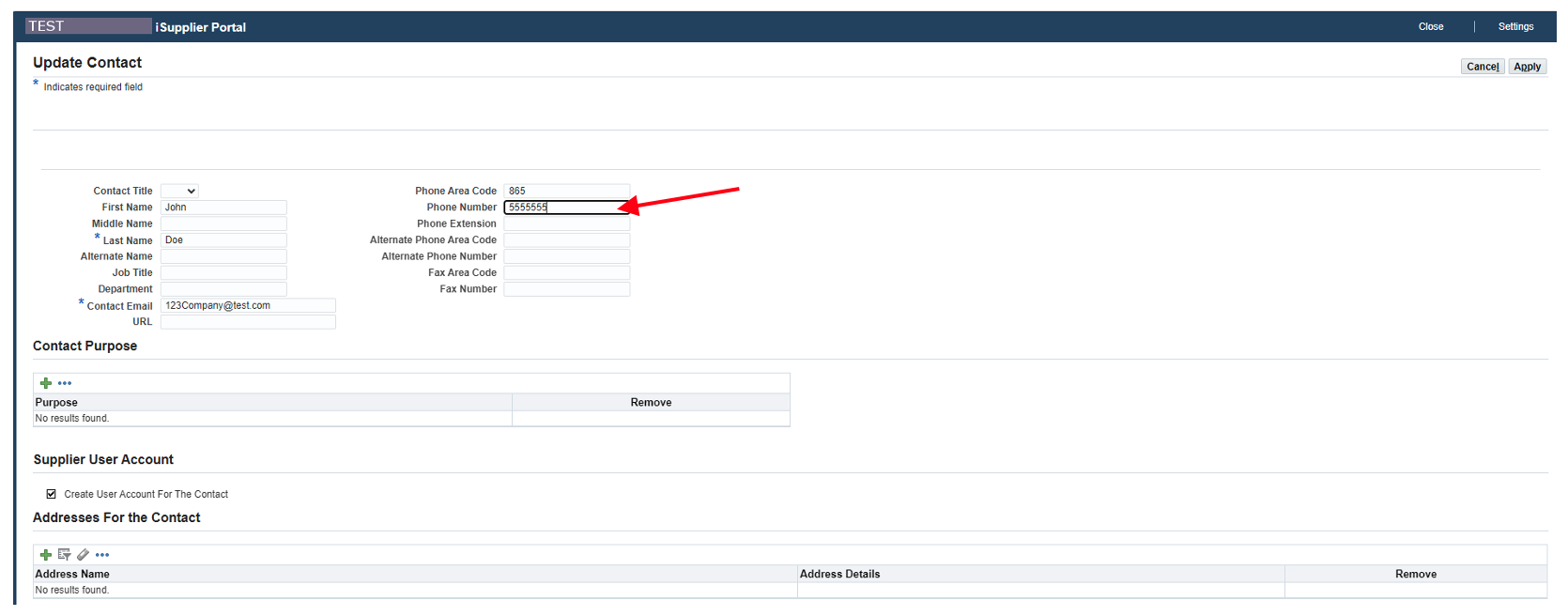Image resolution: width=1568 pixels, height=616 pixels.
Task: Click the Contact Purpose section heading
Action: tap(85, 346)
